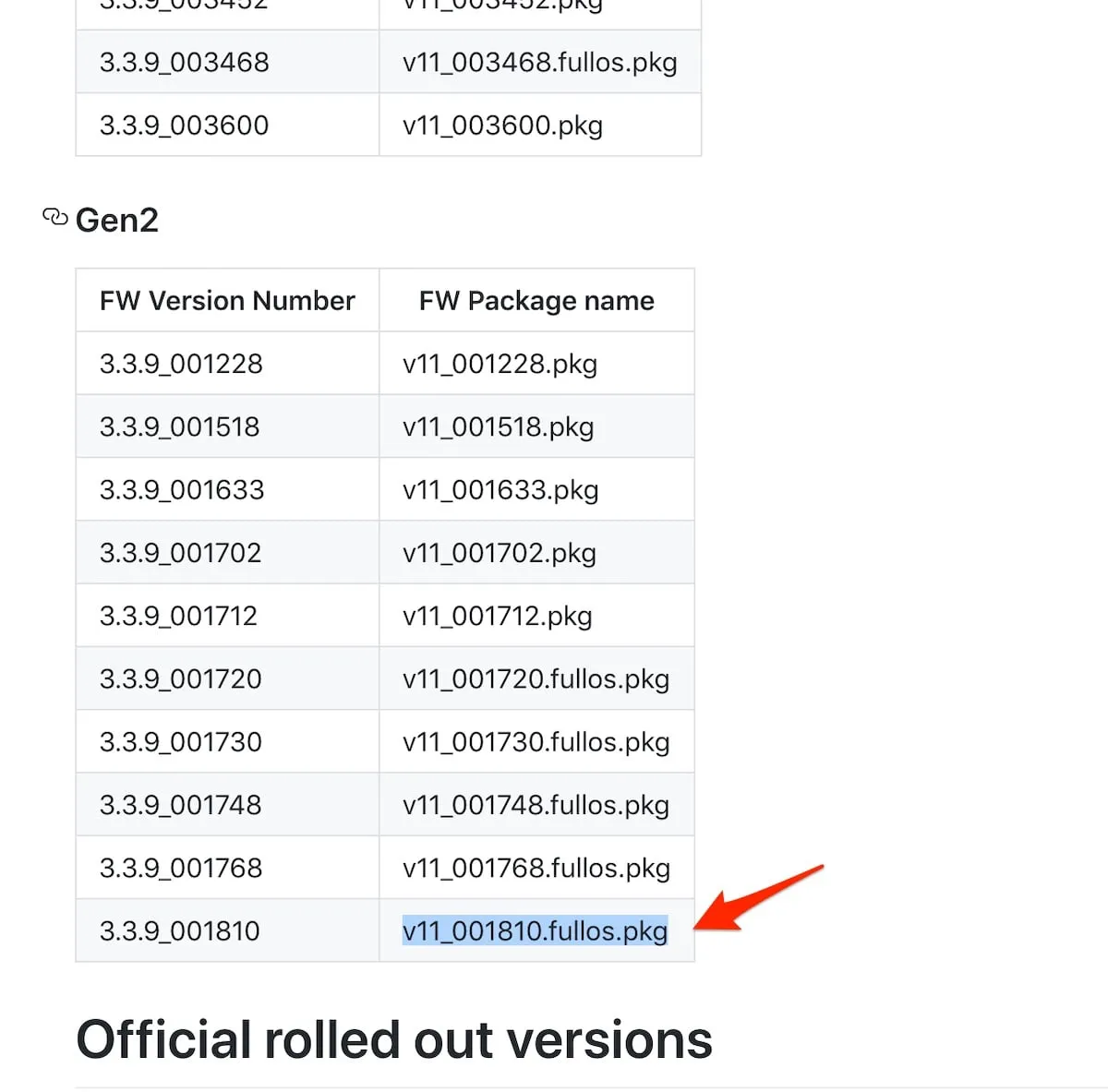Click the FW Version Number column header

[227, 301]
